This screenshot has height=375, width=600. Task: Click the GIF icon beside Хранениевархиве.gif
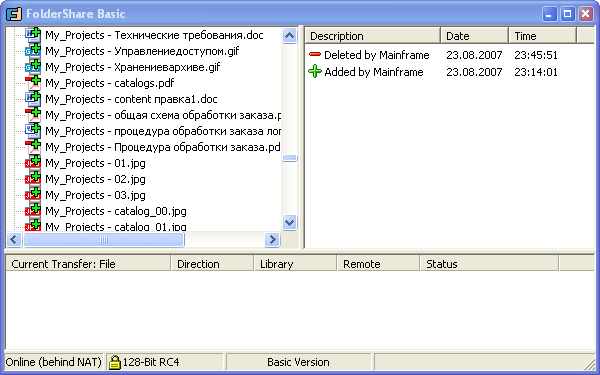pyautogui.click(x=33, y=67)
